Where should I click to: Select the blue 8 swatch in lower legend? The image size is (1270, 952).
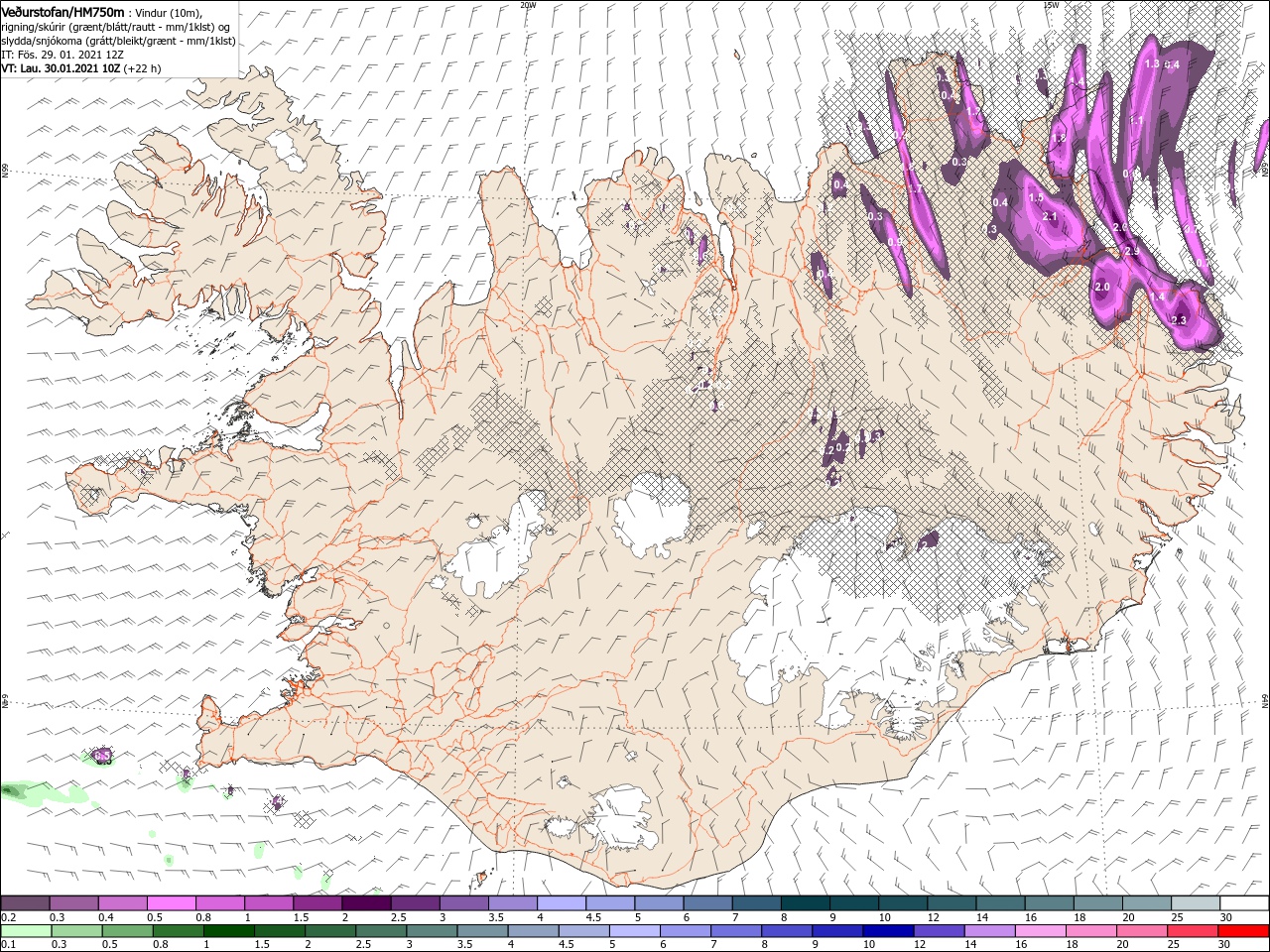(786, 931)
